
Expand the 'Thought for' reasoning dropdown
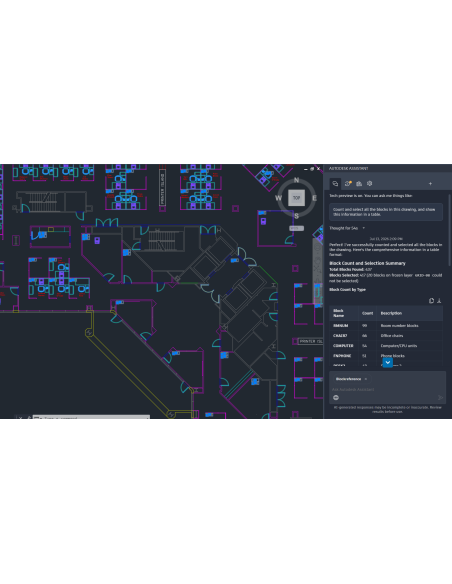(363, 228)
